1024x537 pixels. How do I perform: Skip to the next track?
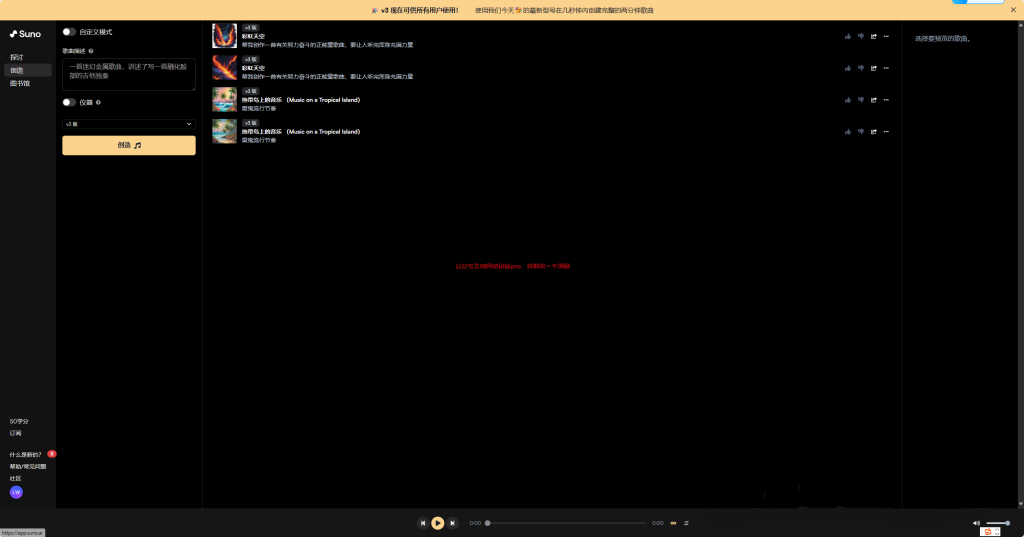(x=452, y=523)
